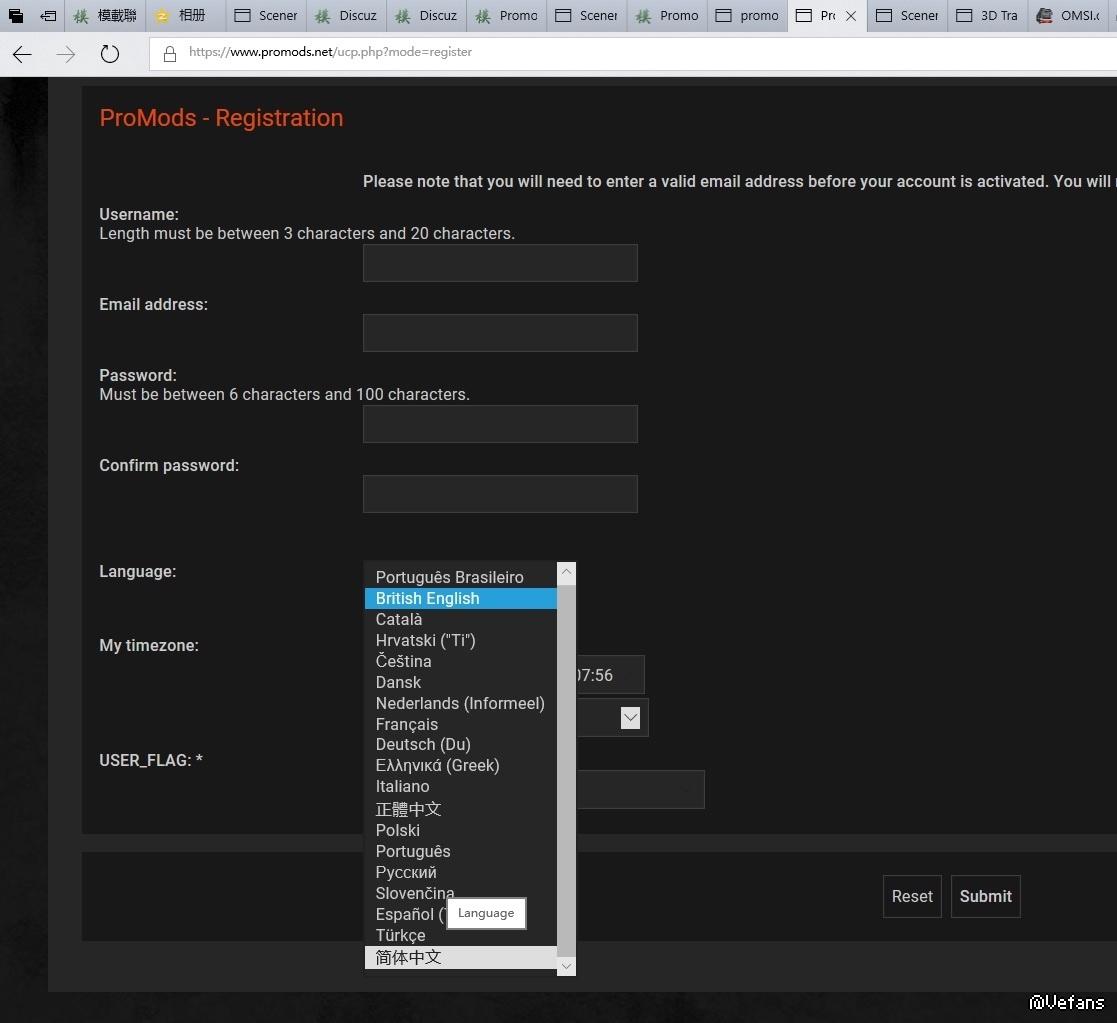Close the current registration tab
This screenshot has width=1117, height=1023.
click(x=851, y=16)
